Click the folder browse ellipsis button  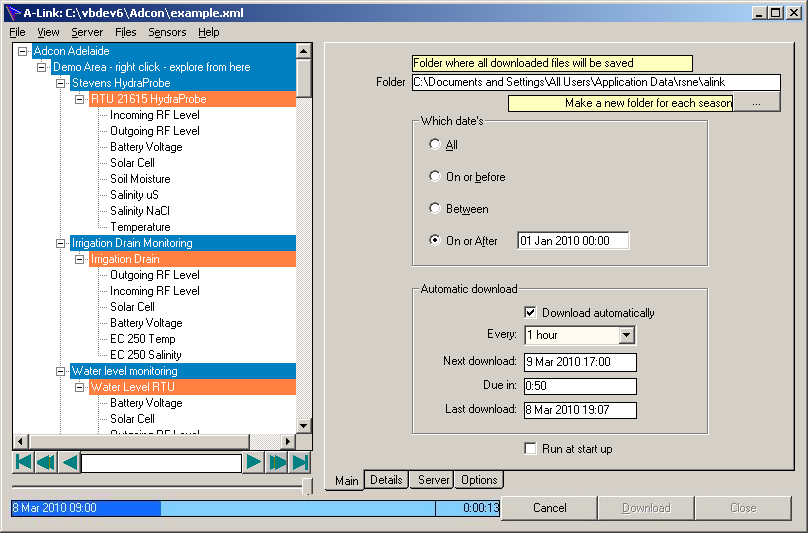[756, 103]
